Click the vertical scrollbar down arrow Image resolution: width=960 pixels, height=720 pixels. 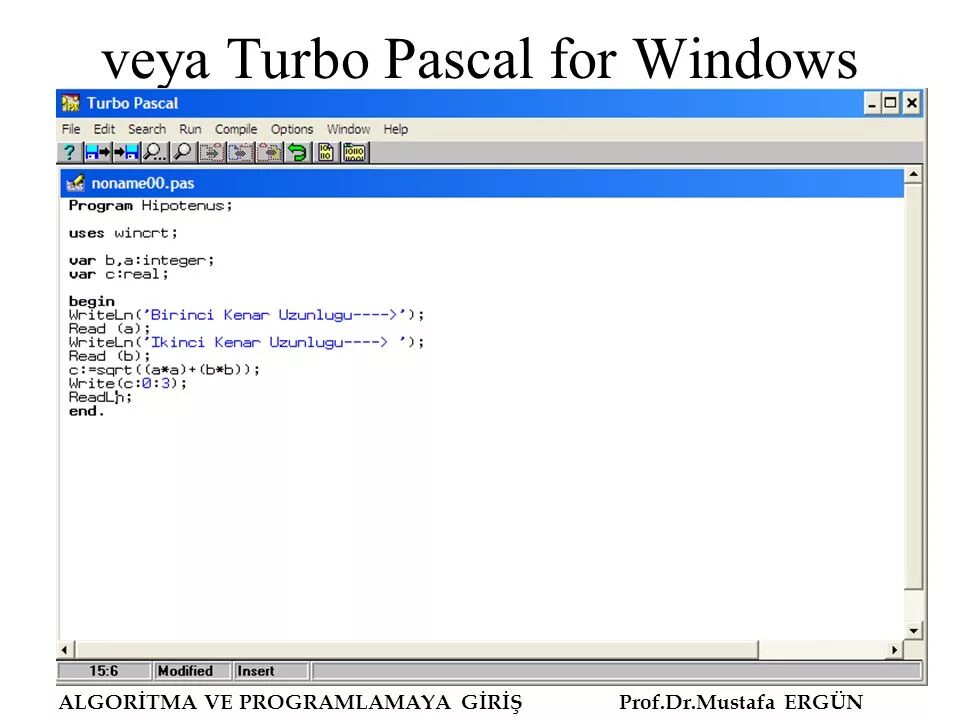913,631
